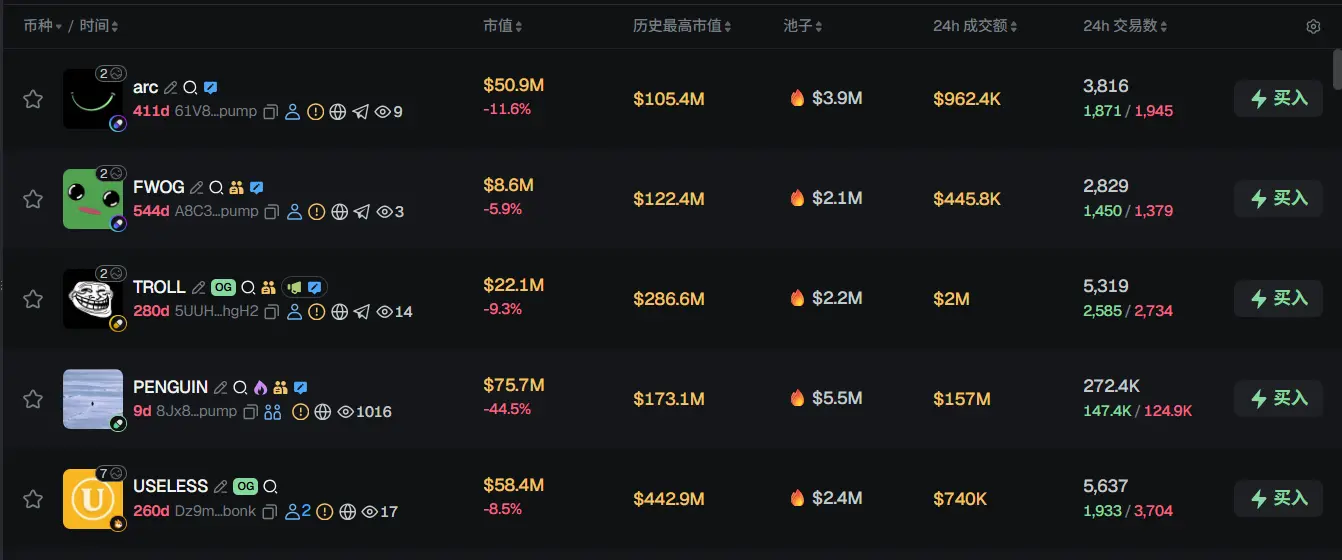
Task: Sort by 24h 成交额 column
Action: (x=975, y=26)
